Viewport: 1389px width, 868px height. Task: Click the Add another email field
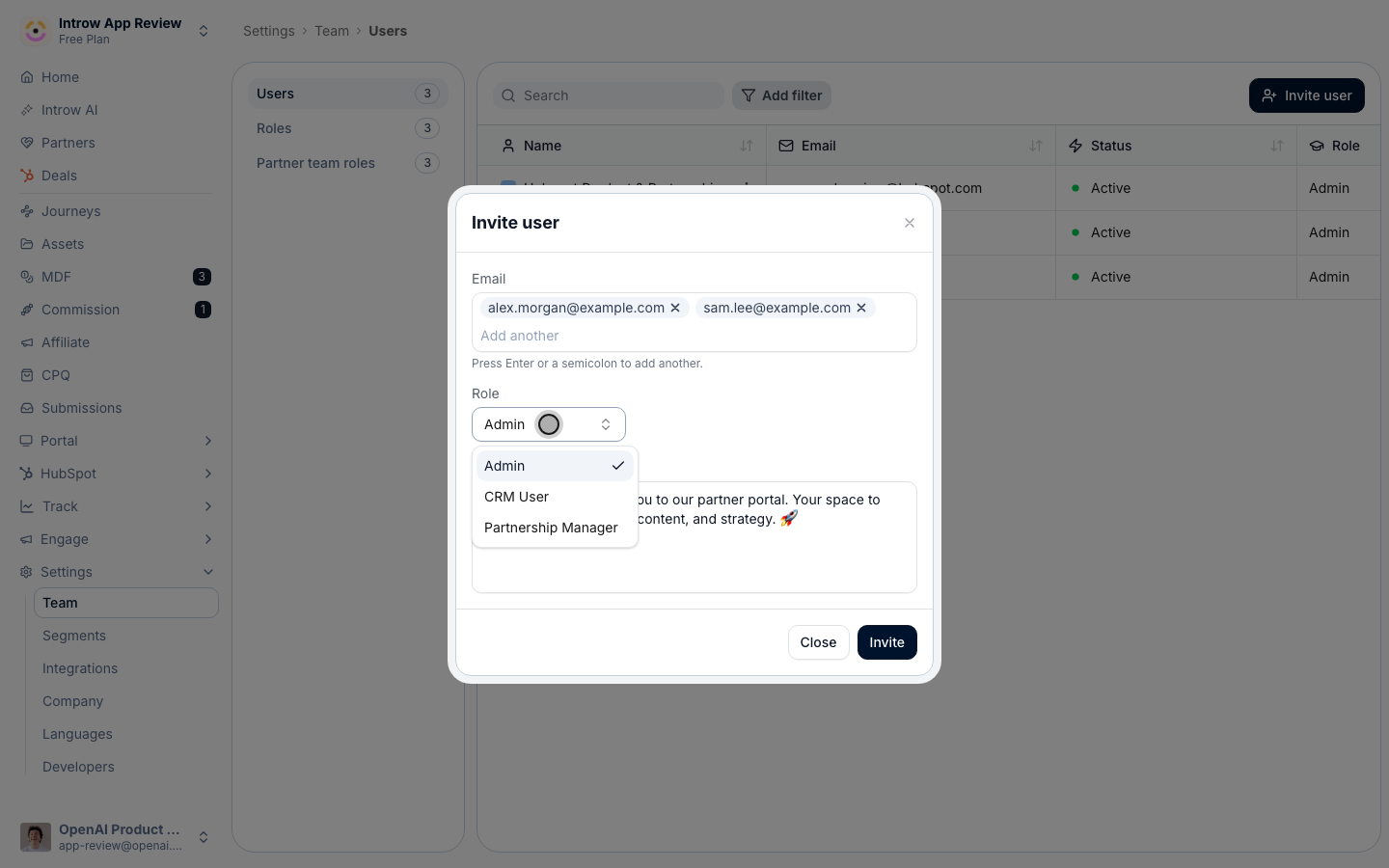coord(694,336)
